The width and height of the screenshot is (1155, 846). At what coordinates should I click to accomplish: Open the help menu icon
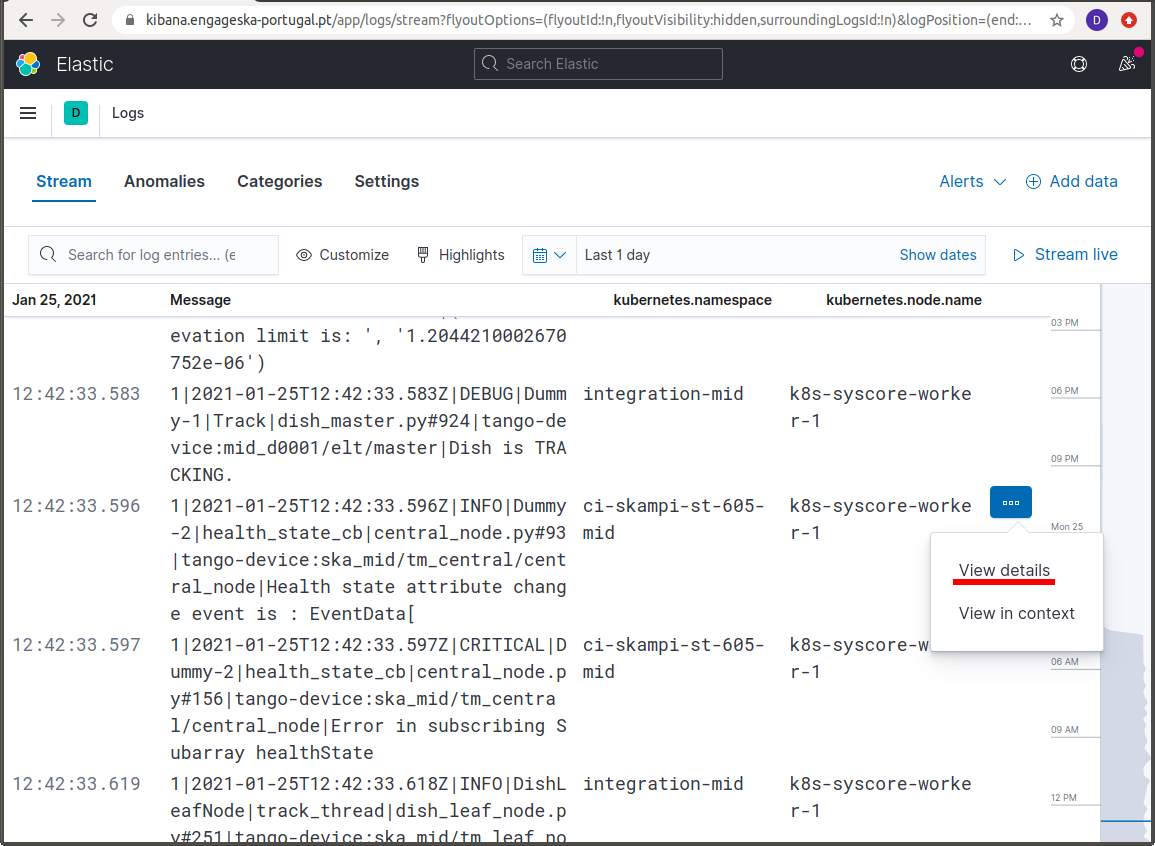tap(1078, 64)
